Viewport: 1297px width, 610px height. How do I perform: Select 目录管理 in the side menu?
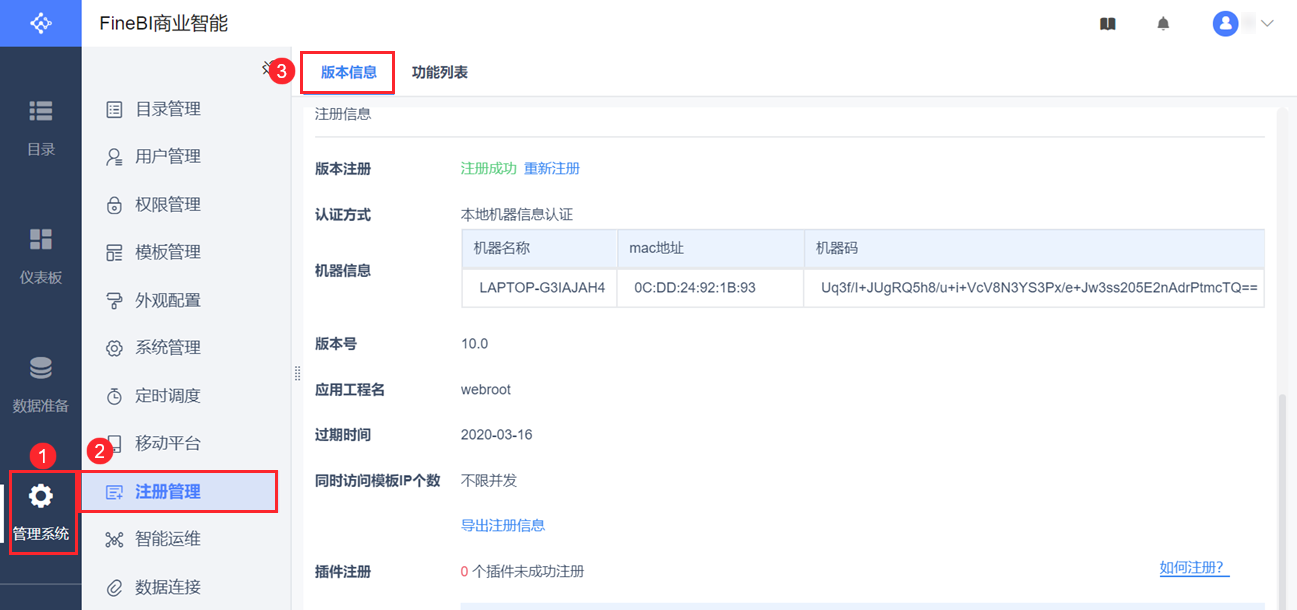click(168, 109)
